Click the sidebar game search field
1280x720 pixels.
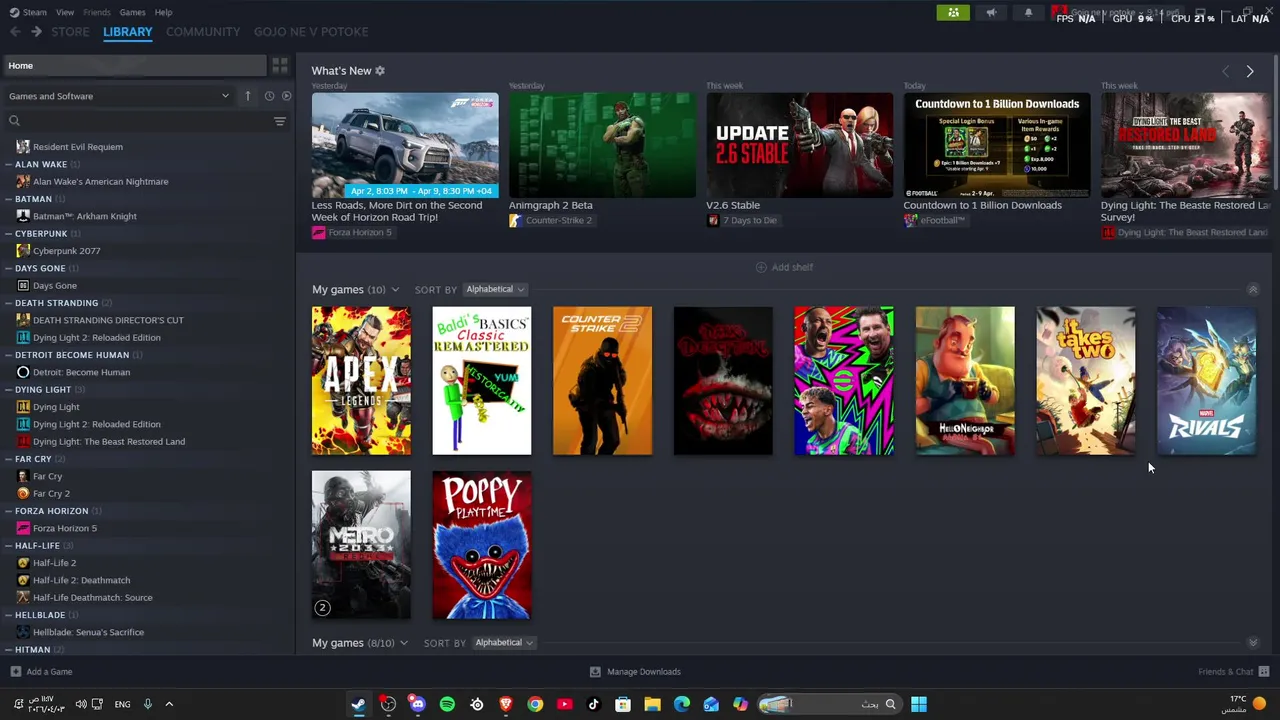(140, 121)
